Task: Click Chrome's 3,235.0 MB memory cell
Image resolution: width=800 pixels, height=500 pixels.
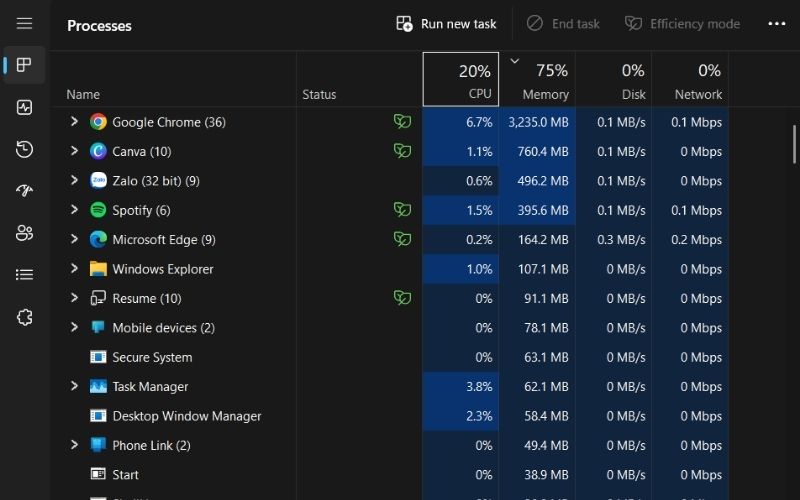Action: pos(538,122)
